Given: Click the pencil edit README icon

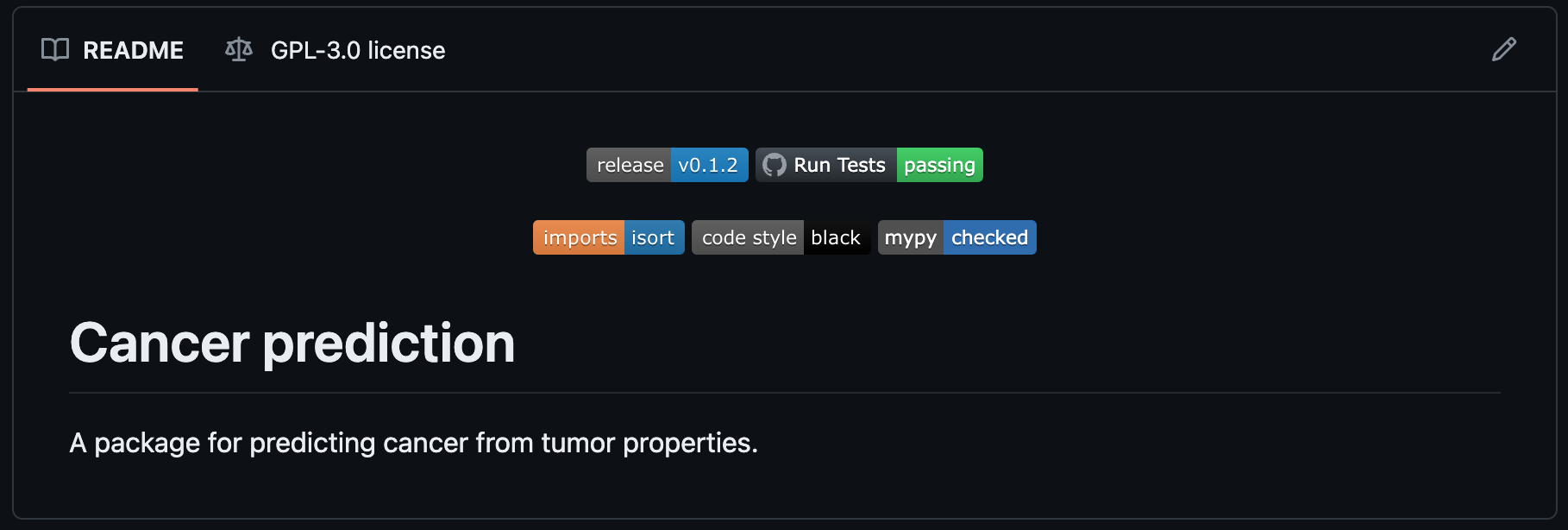Looking at the screenshot, I should [x=1503, y=49].
